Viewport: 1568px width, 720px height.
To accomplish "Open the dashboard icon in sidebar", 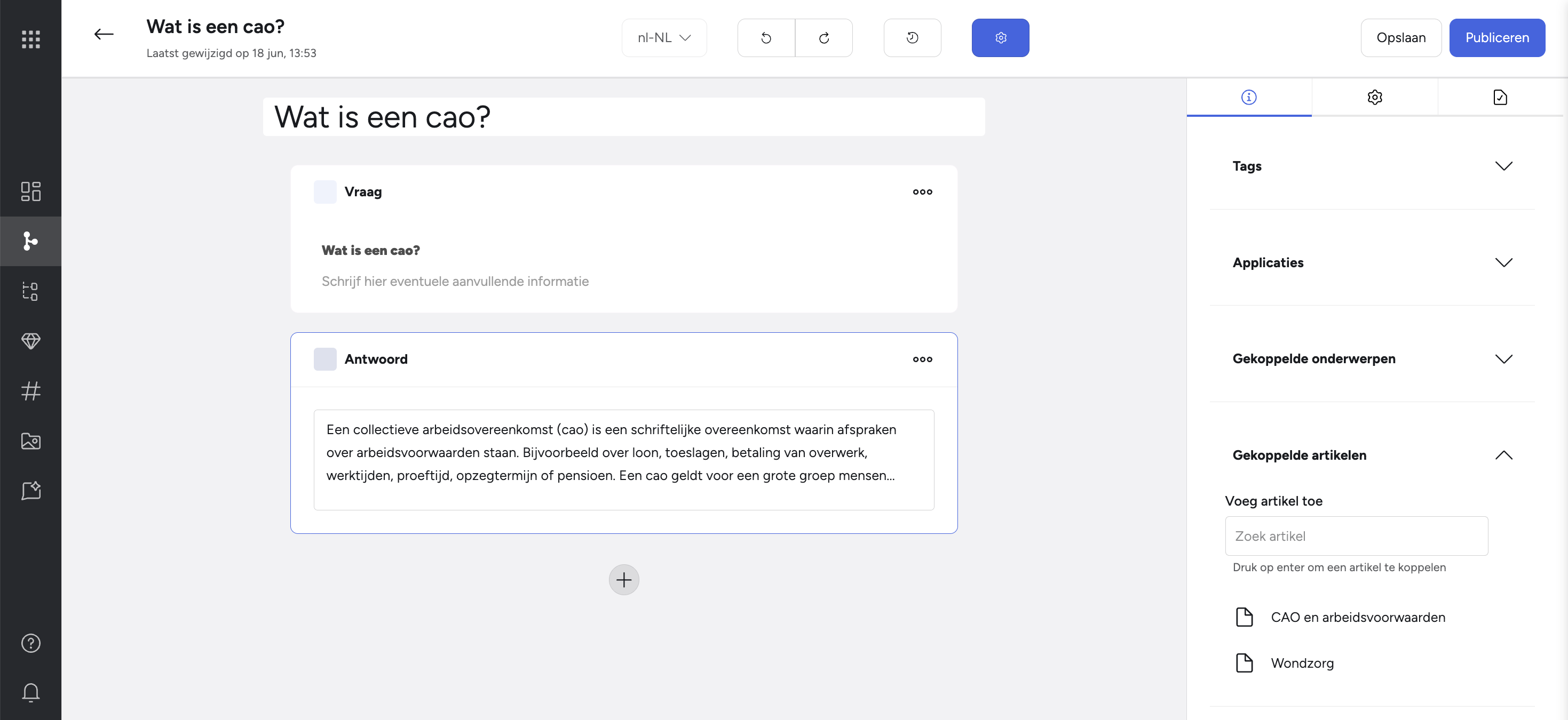I will pyautogui.click(x=30, y=191).
